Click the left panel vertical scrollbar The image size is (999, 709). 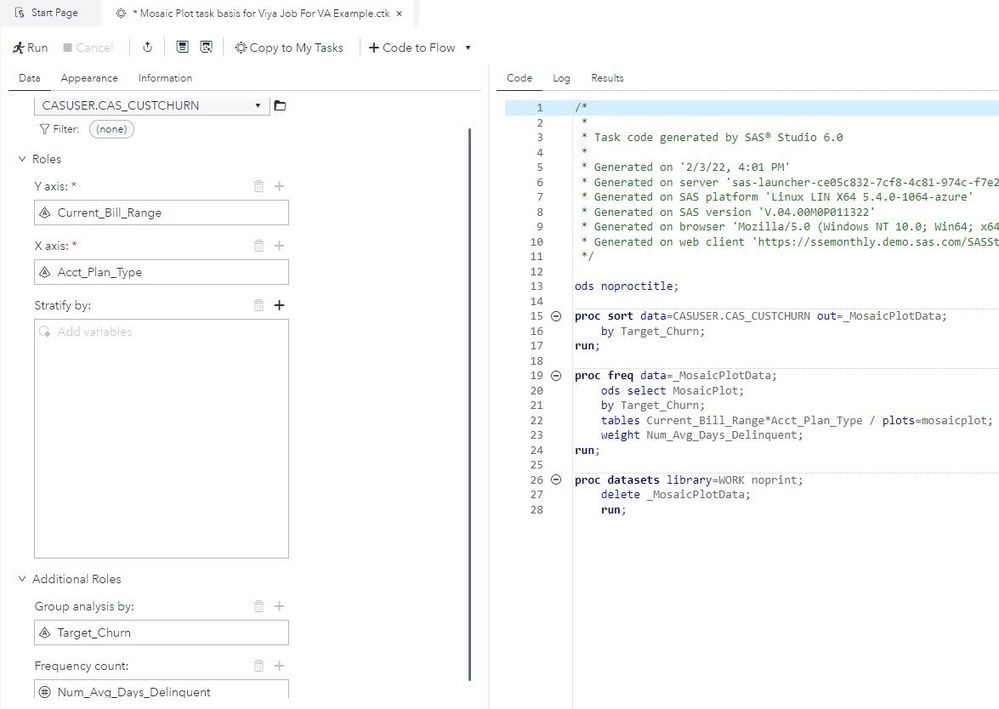(x=470, y=400)
